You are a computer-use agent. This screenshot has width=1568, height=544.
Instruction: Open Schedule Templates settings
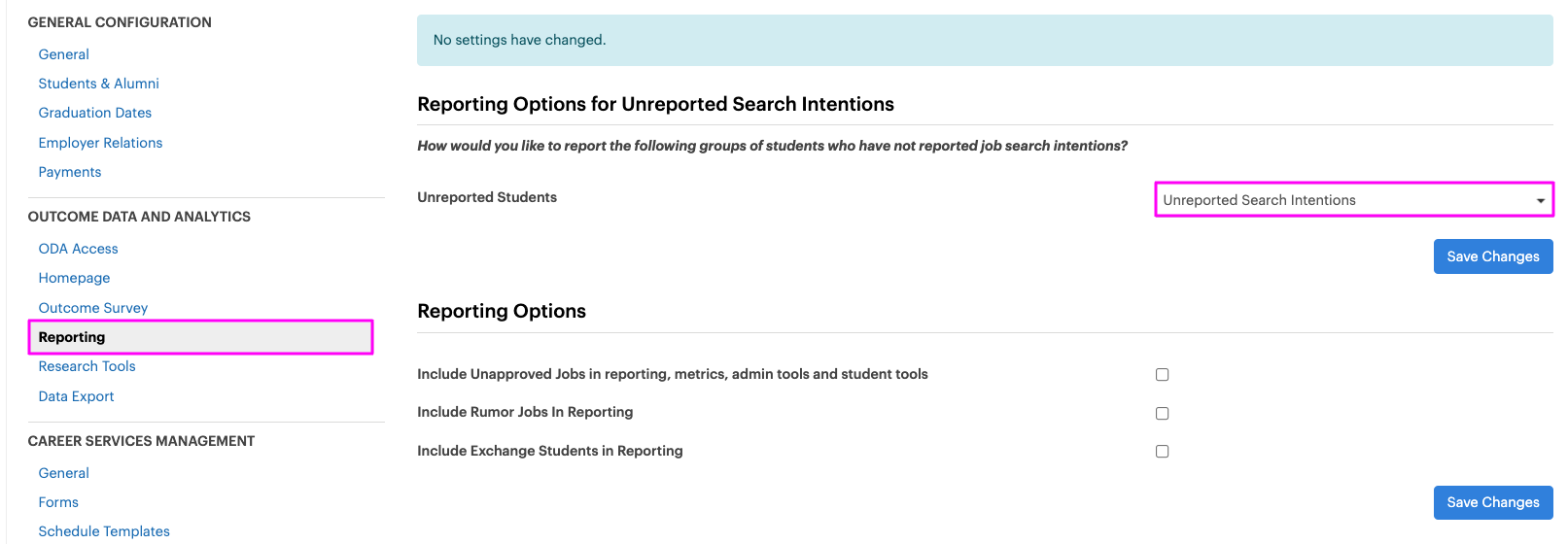(104, 531)
